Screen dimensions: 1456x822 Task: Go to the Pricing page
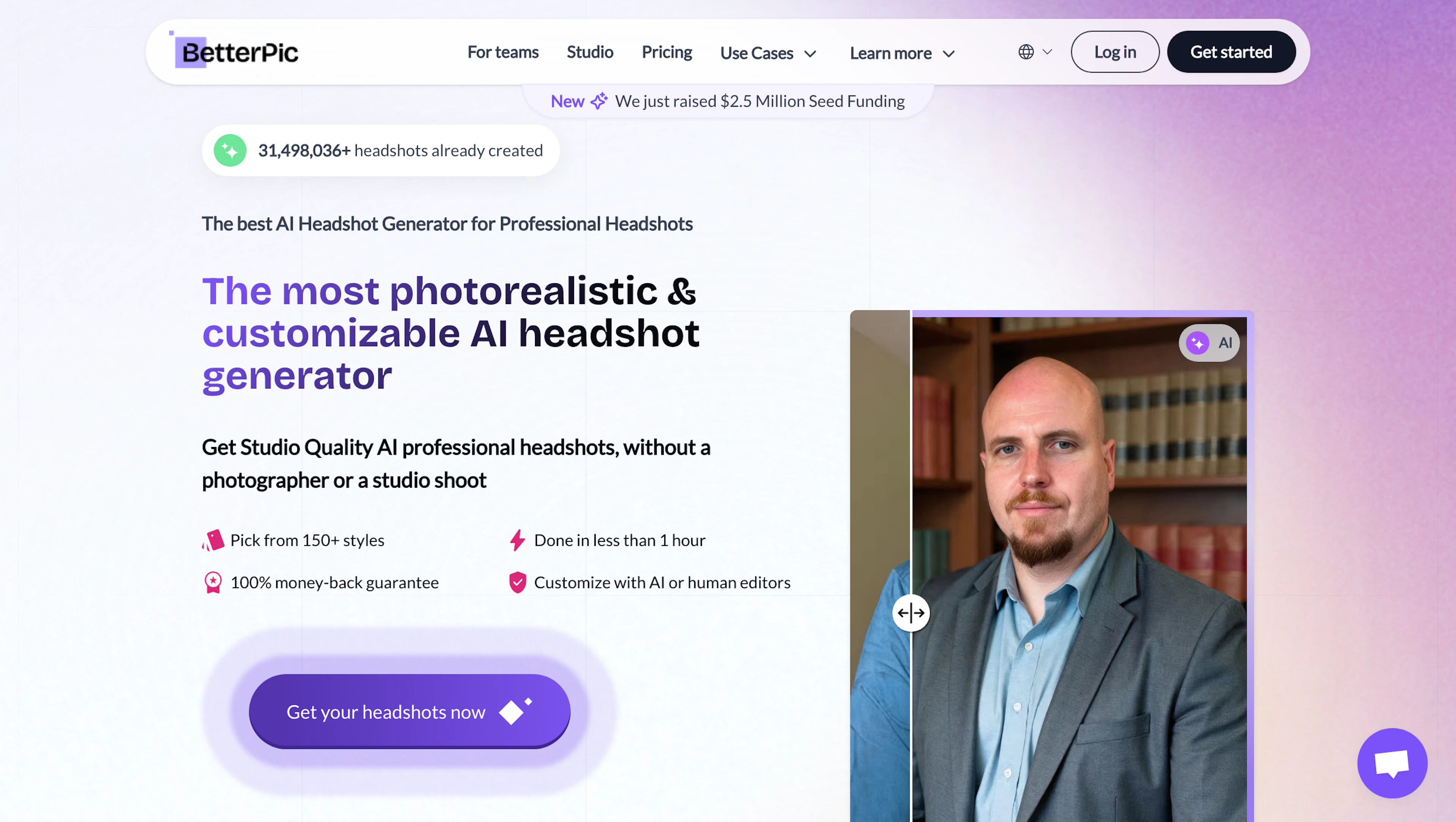pyautogui.click(x=667, y=52)
